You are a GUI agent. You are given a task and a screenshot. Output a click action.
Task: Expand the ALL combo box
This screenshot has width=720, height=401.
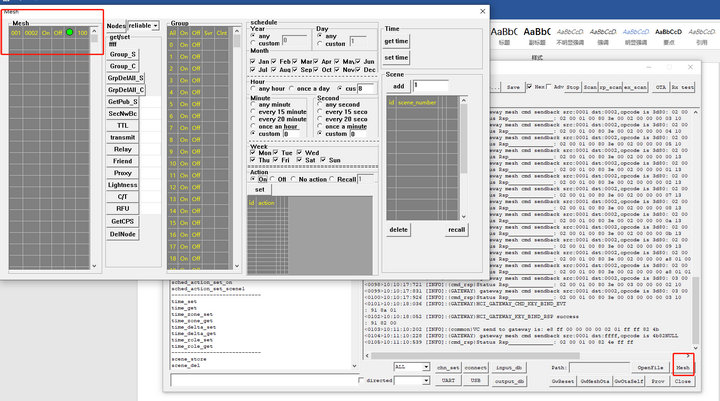(426, 367)
